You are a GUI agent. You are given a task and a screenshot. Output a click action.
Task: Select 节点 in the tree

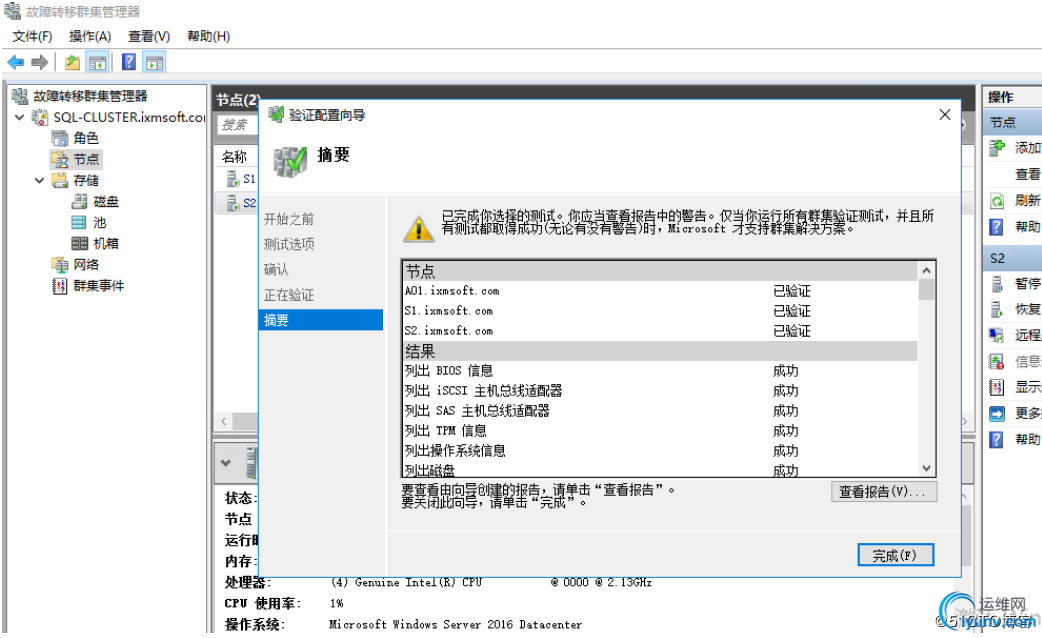(86, 160)
